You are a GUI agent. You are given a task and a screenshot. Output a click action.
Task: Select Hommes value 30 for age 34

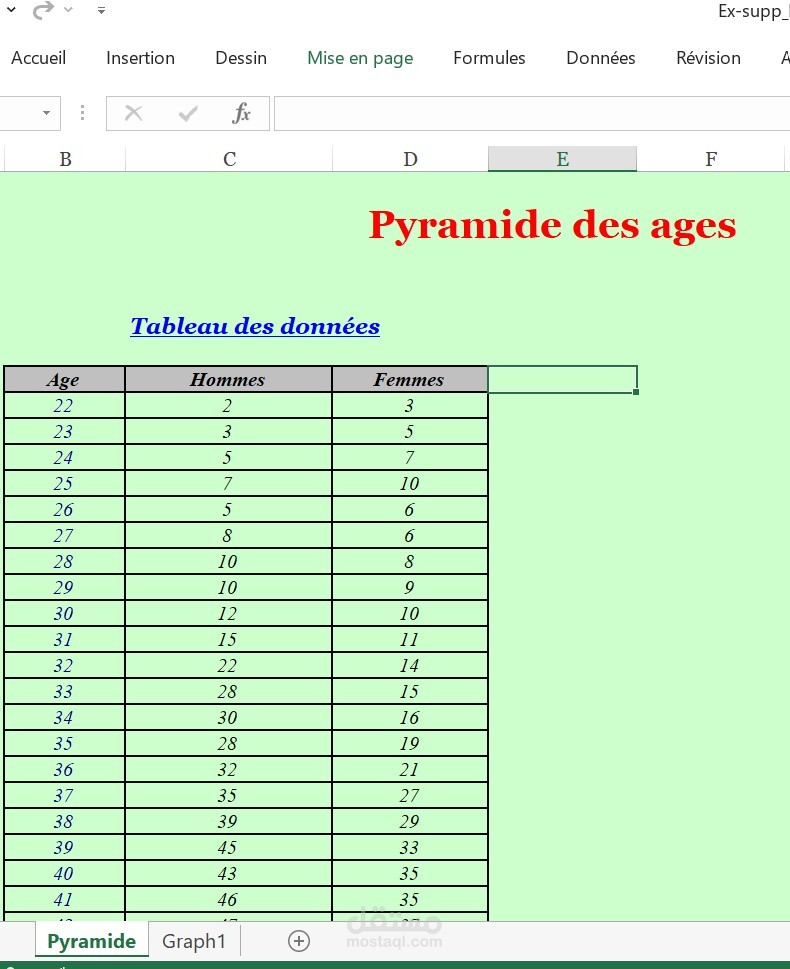coord(228,717)
